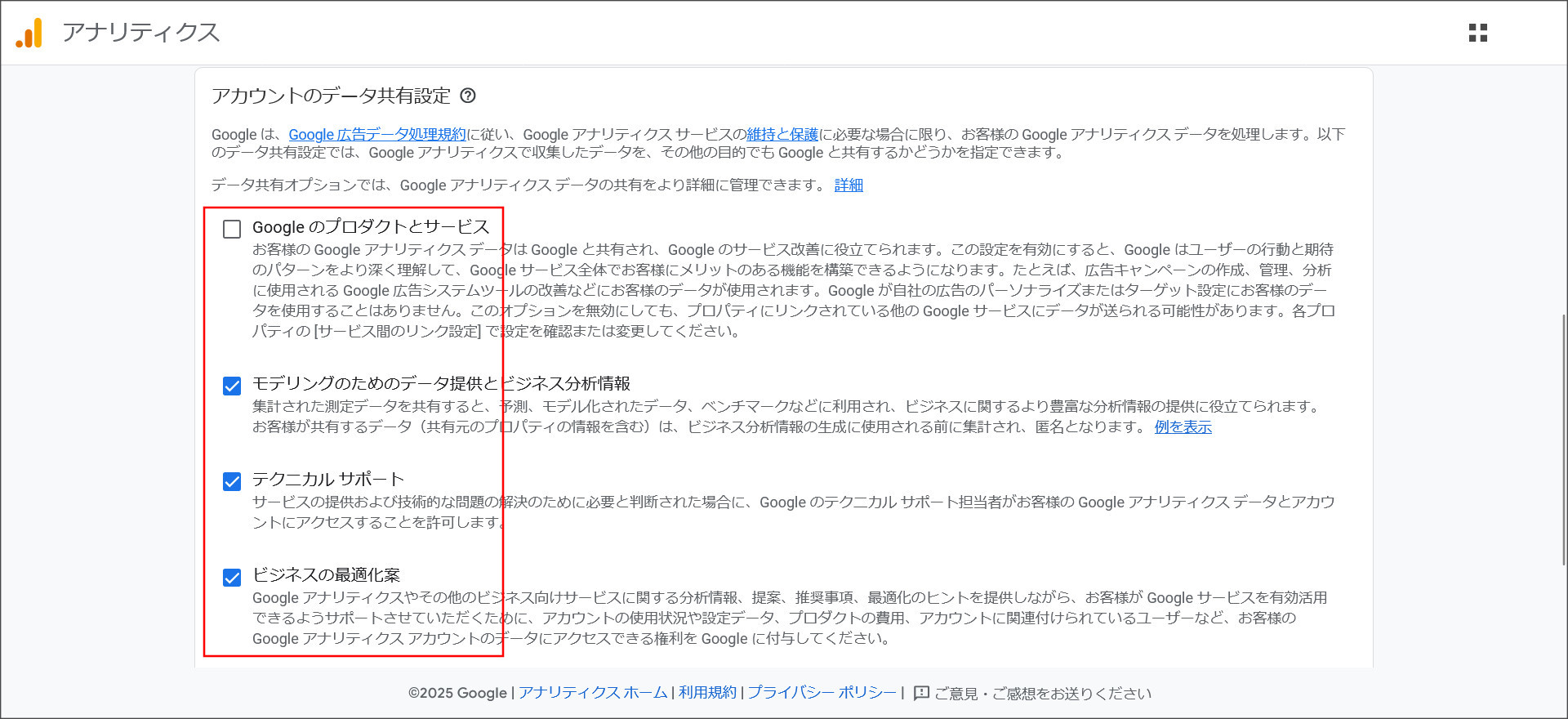Open アナリティクス ホーム footer link
This screenshot has width=1568, height=719.
(593, 693)
